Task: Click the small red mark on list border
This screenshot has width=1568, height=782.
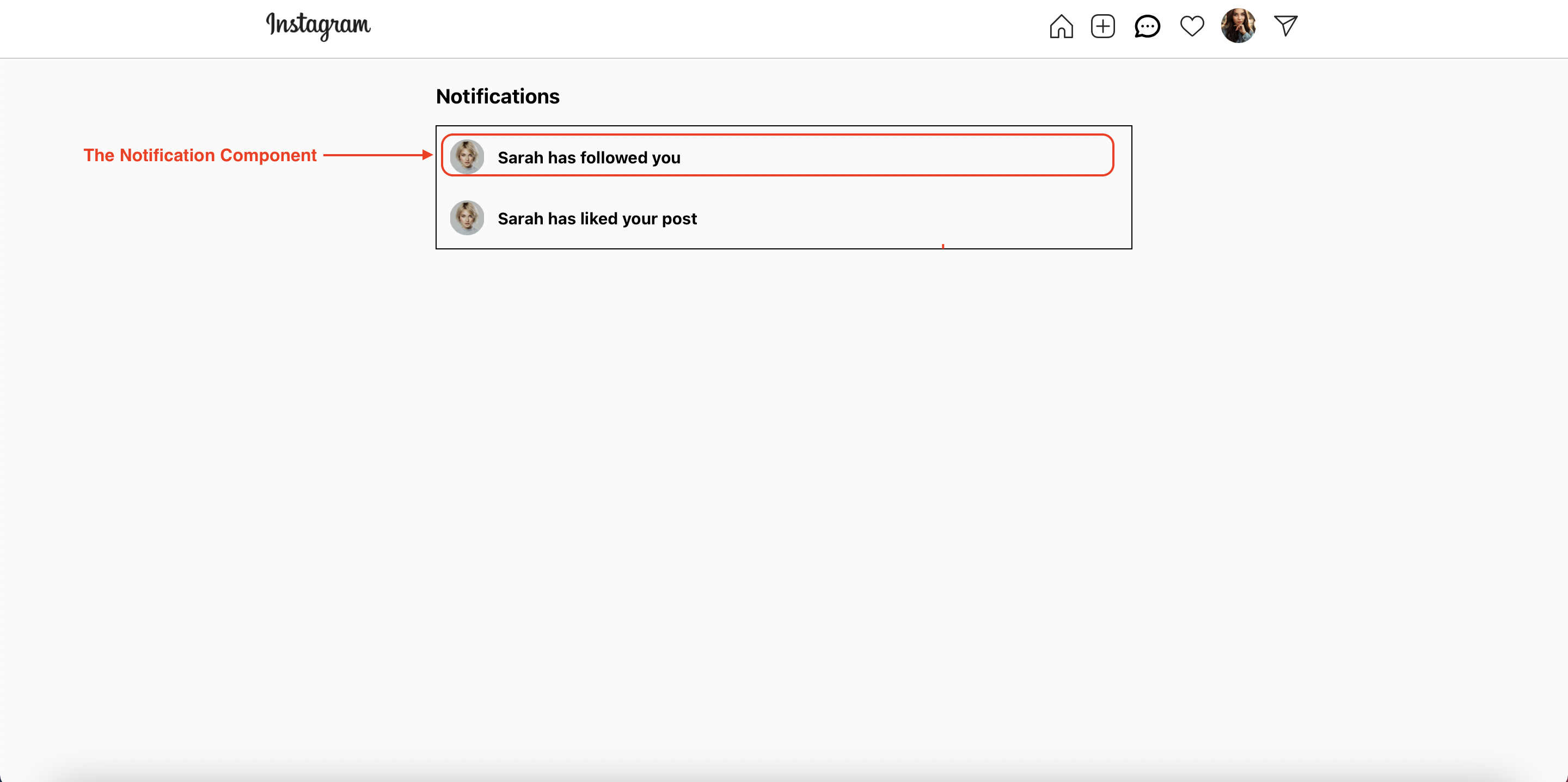Action: [x=943, y=246]
